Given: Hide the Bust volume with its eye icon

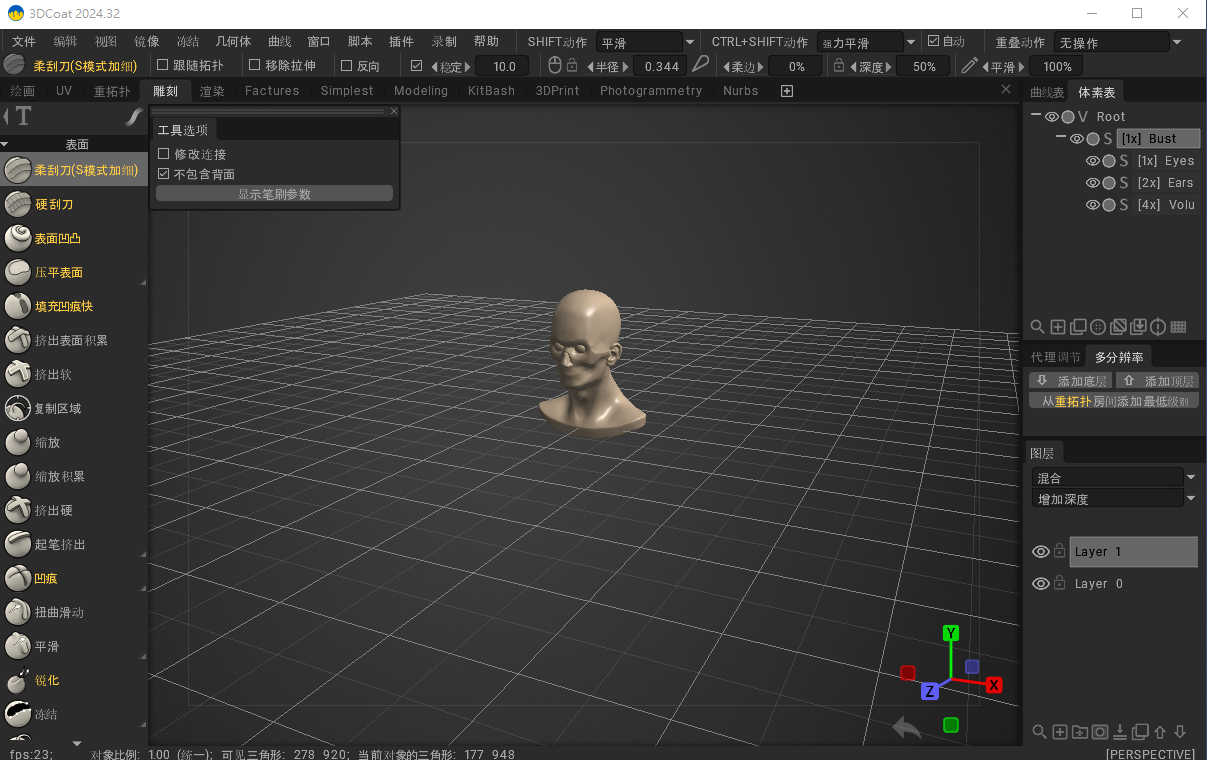Looking at the screenshot, I should click(x=1077, y=139).
